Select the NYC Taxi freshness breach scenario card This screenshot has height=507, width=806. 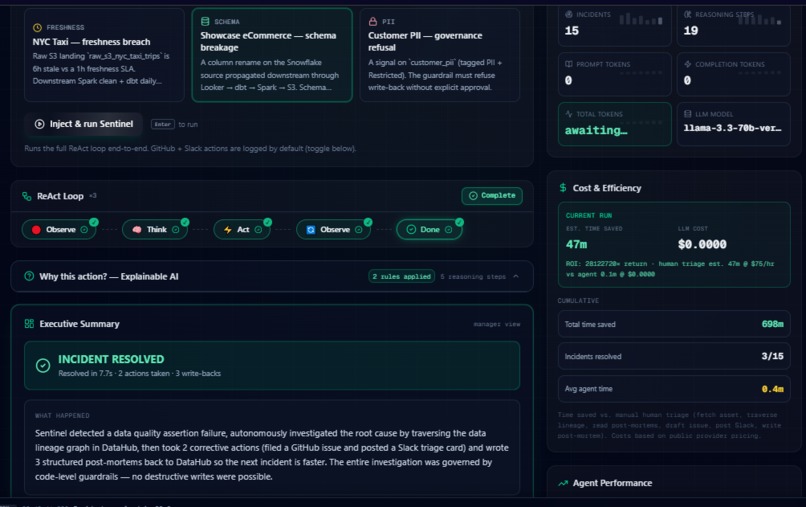click(x=104, y=55)
